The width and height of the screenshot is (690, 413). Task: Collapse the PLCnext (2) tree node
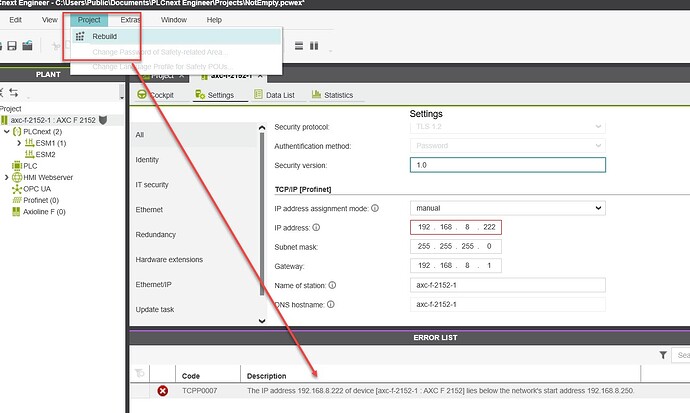(7, 132)
